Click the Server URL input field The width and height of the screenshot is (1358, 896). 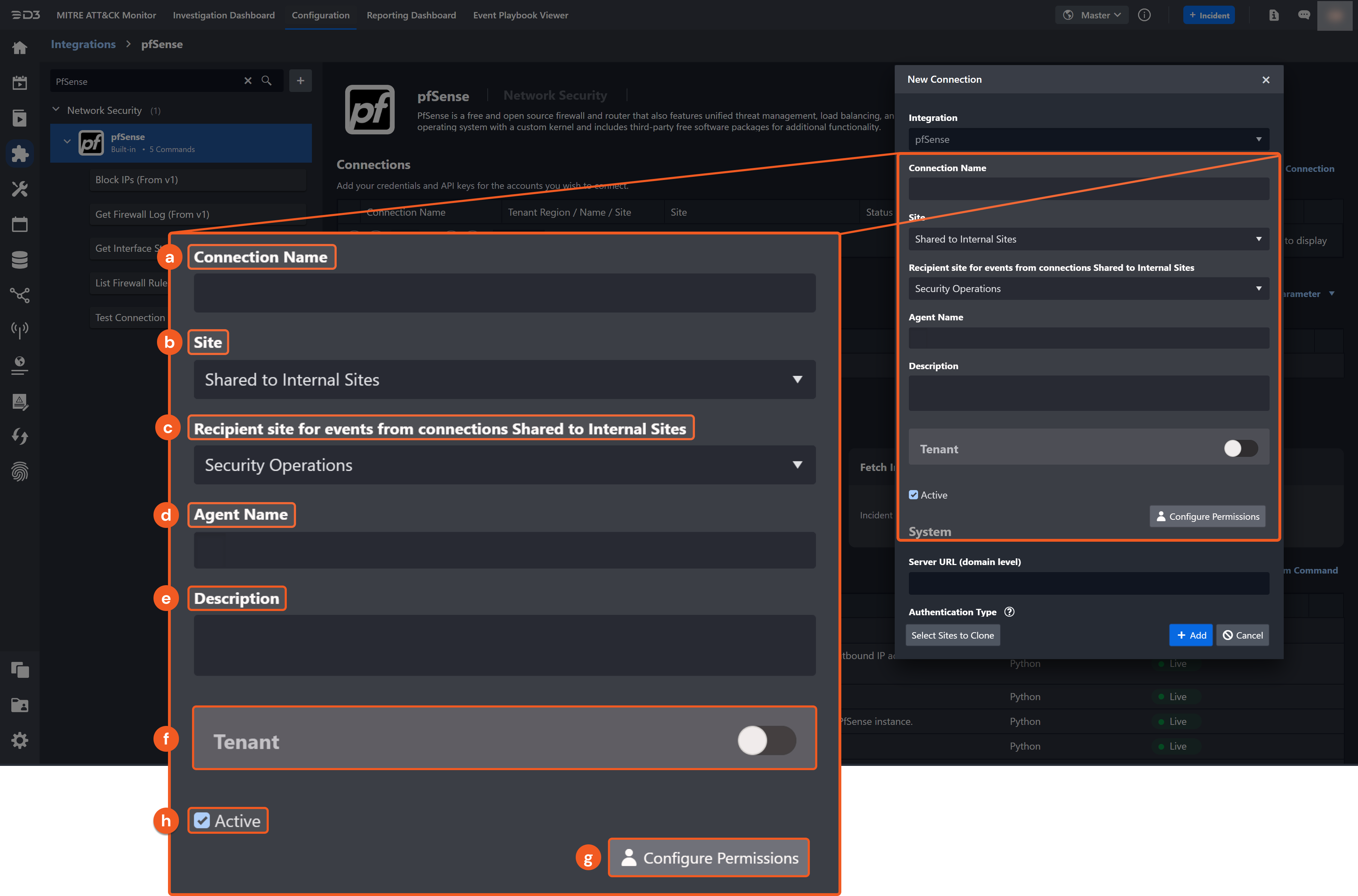(1088, 584)
